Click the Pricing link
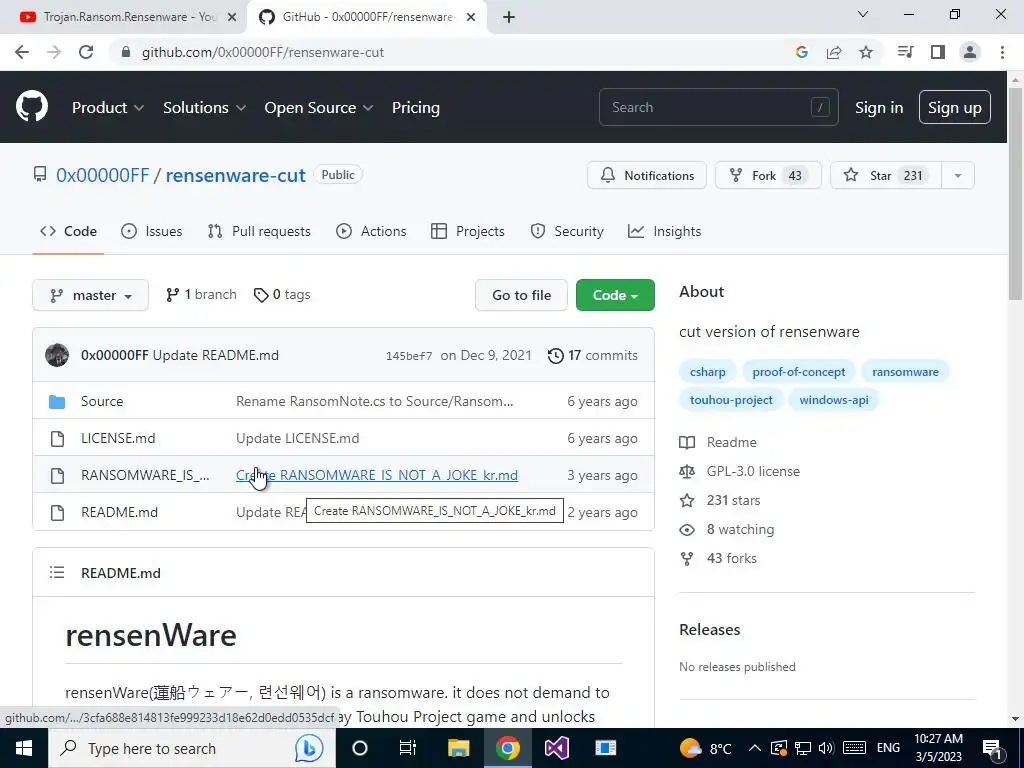 415,107
